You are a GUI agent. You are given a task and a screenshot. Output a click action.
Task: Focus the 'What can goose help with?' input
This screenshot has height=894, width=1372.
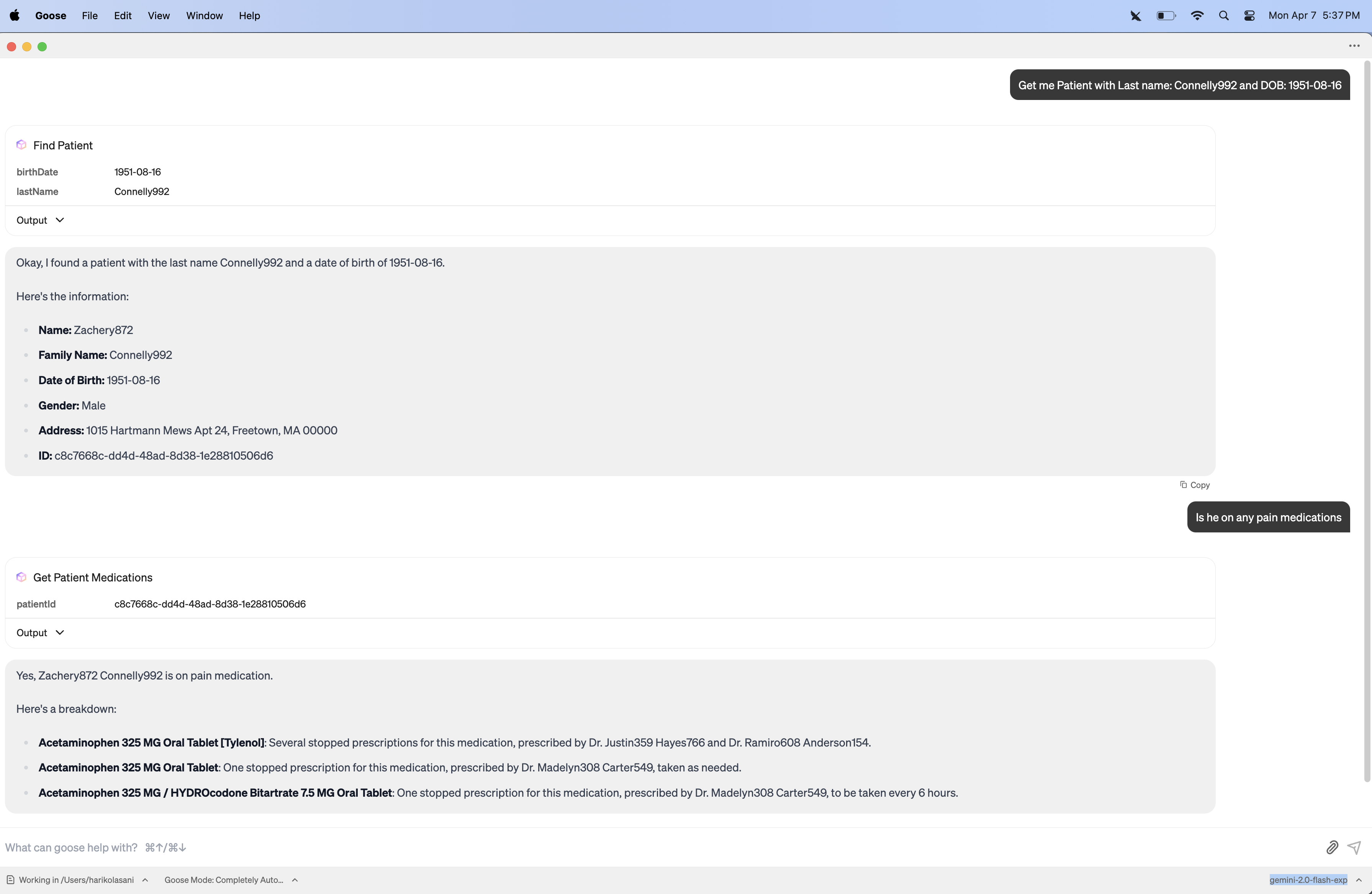(634, 847)
